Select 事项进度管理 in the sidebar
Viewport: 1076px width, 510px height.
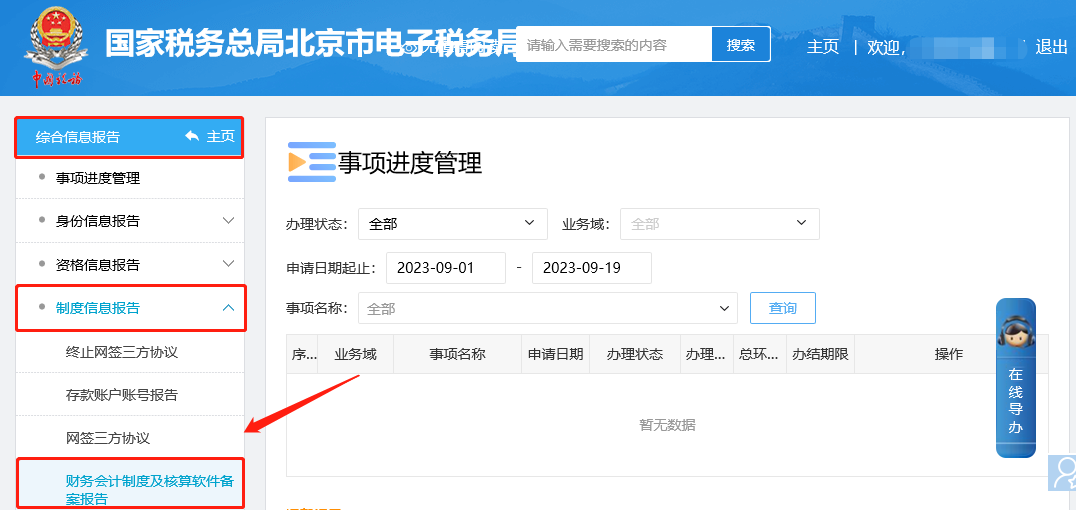(x=98, y=178)
